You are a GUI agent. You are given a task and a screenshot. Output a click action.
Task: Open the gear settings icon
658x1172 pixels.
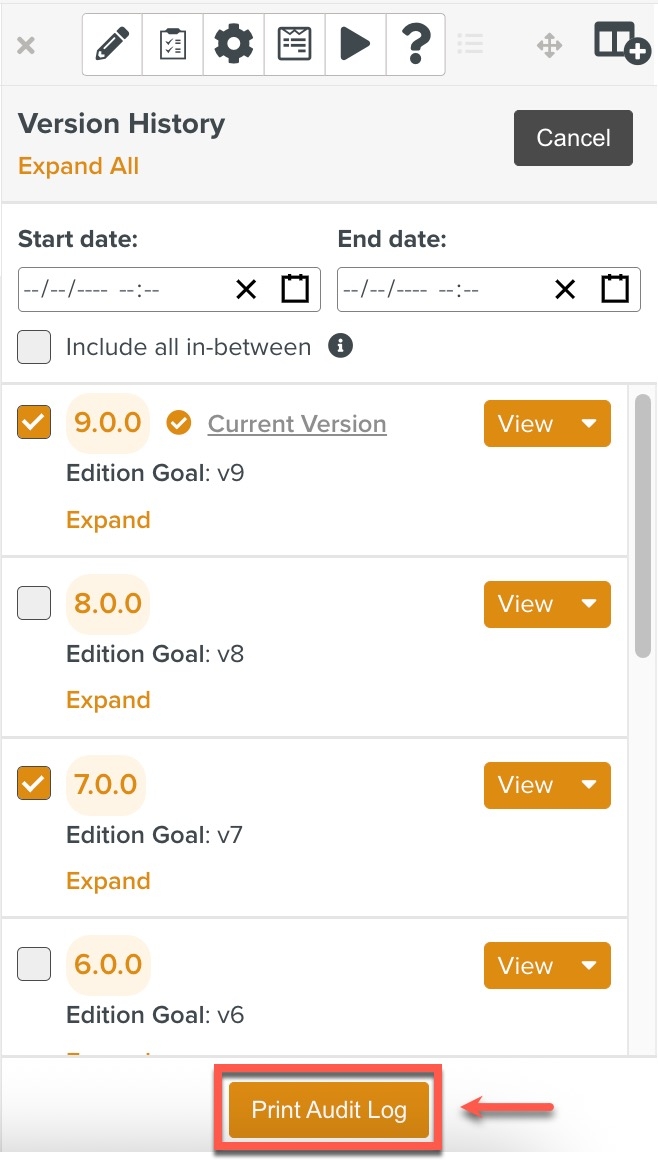pyautogui.click(x=234, y=44)
